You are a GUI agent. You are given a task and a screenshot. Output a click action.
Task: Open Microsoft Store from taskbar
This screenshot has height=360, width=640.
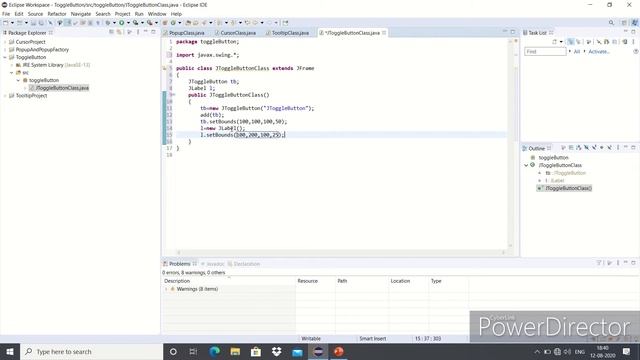256,351
